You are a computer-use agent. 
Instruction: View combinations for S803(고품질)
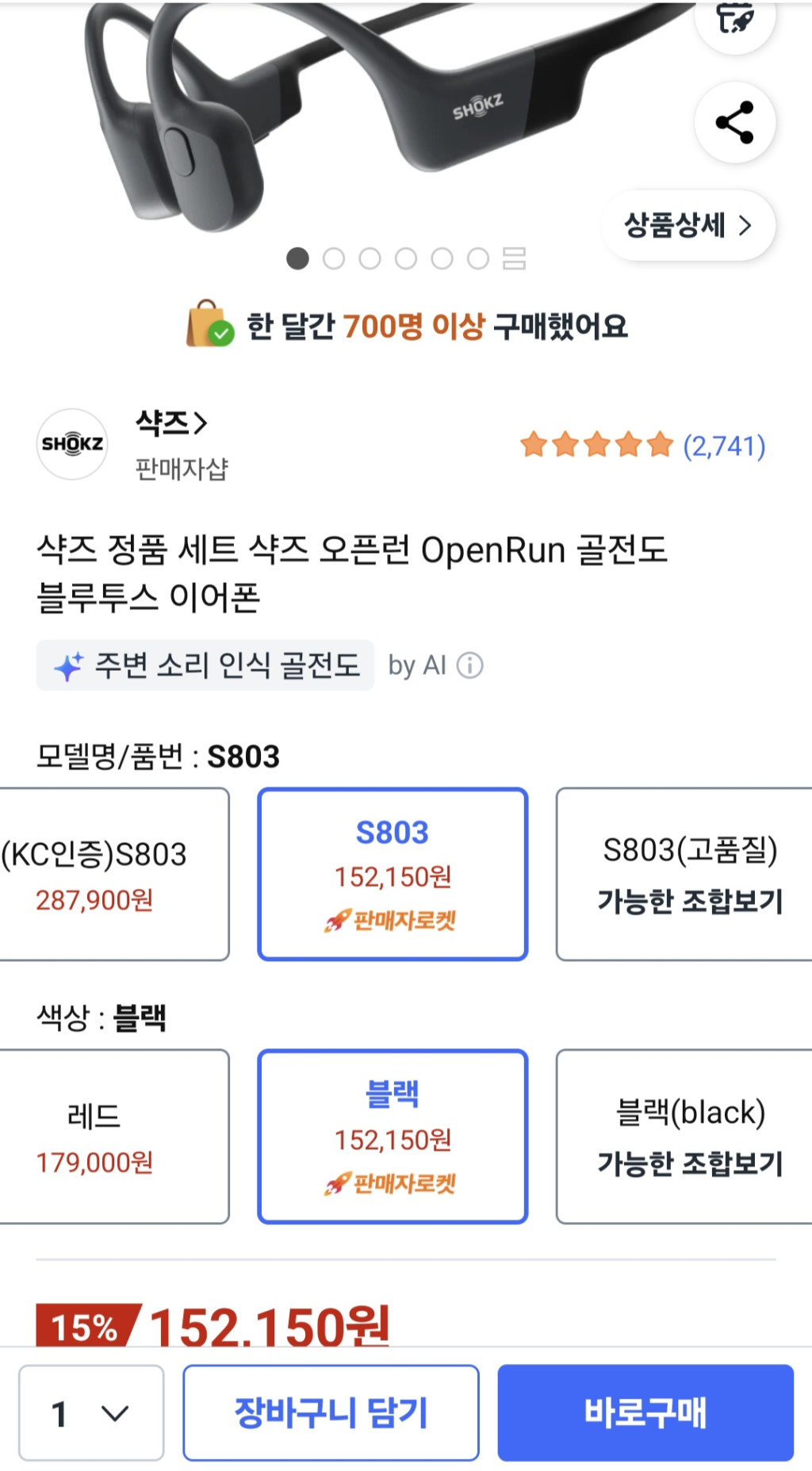click(x=688, y=874)
